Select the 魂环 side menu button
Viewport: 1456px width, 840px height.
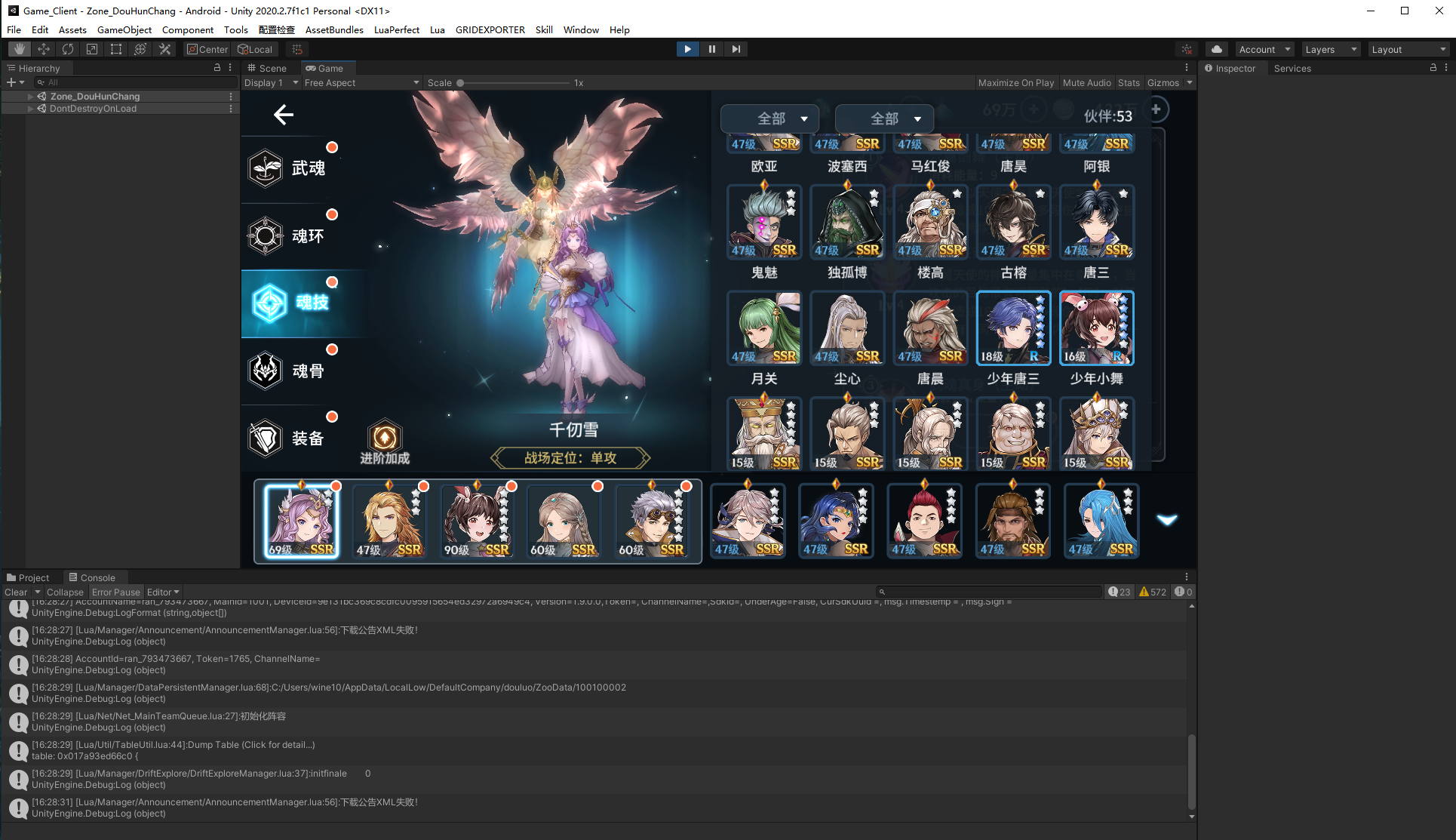coord(294,236)
